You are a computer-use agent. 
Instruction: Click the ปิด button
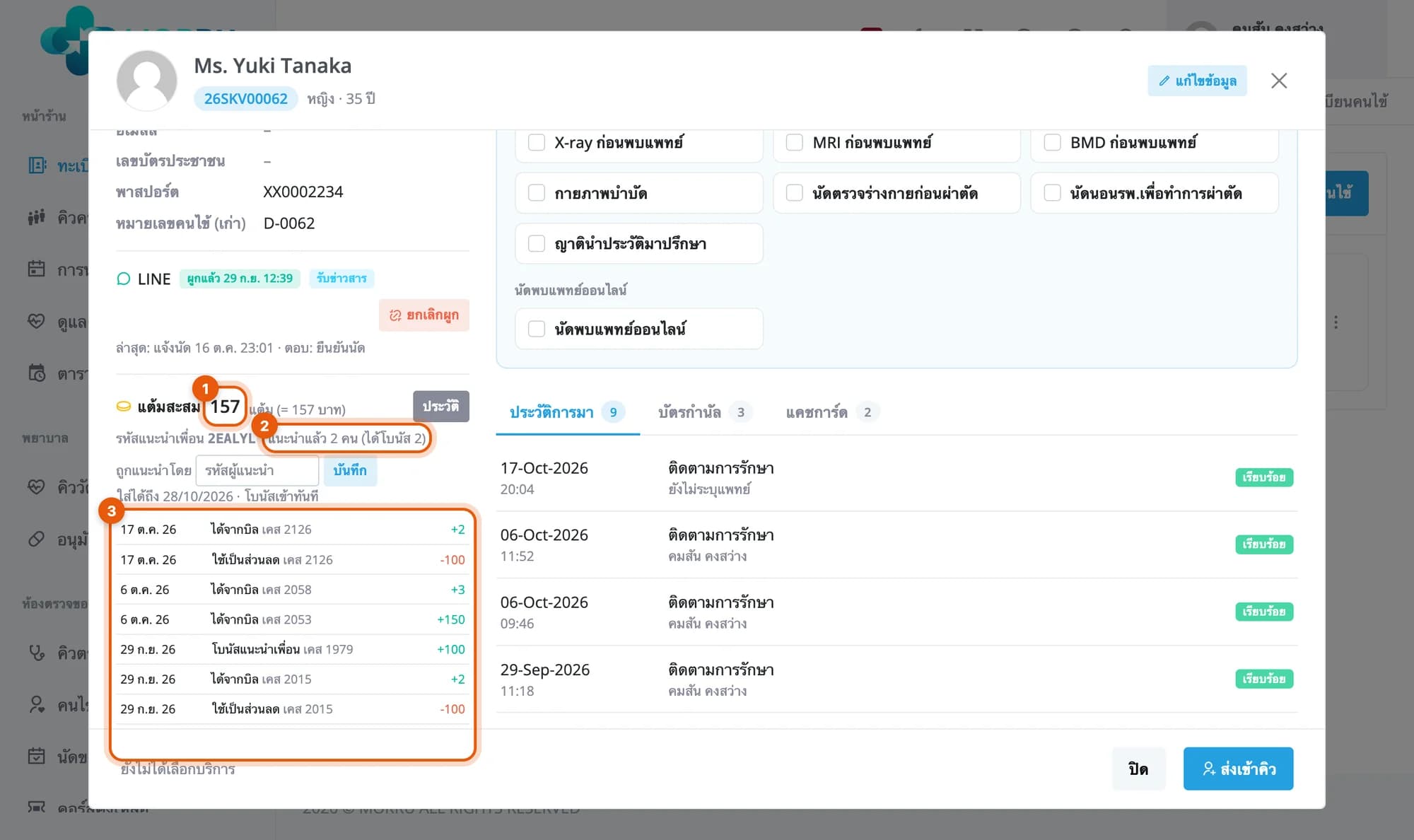pyautogui.click(x=1138, y=769)
